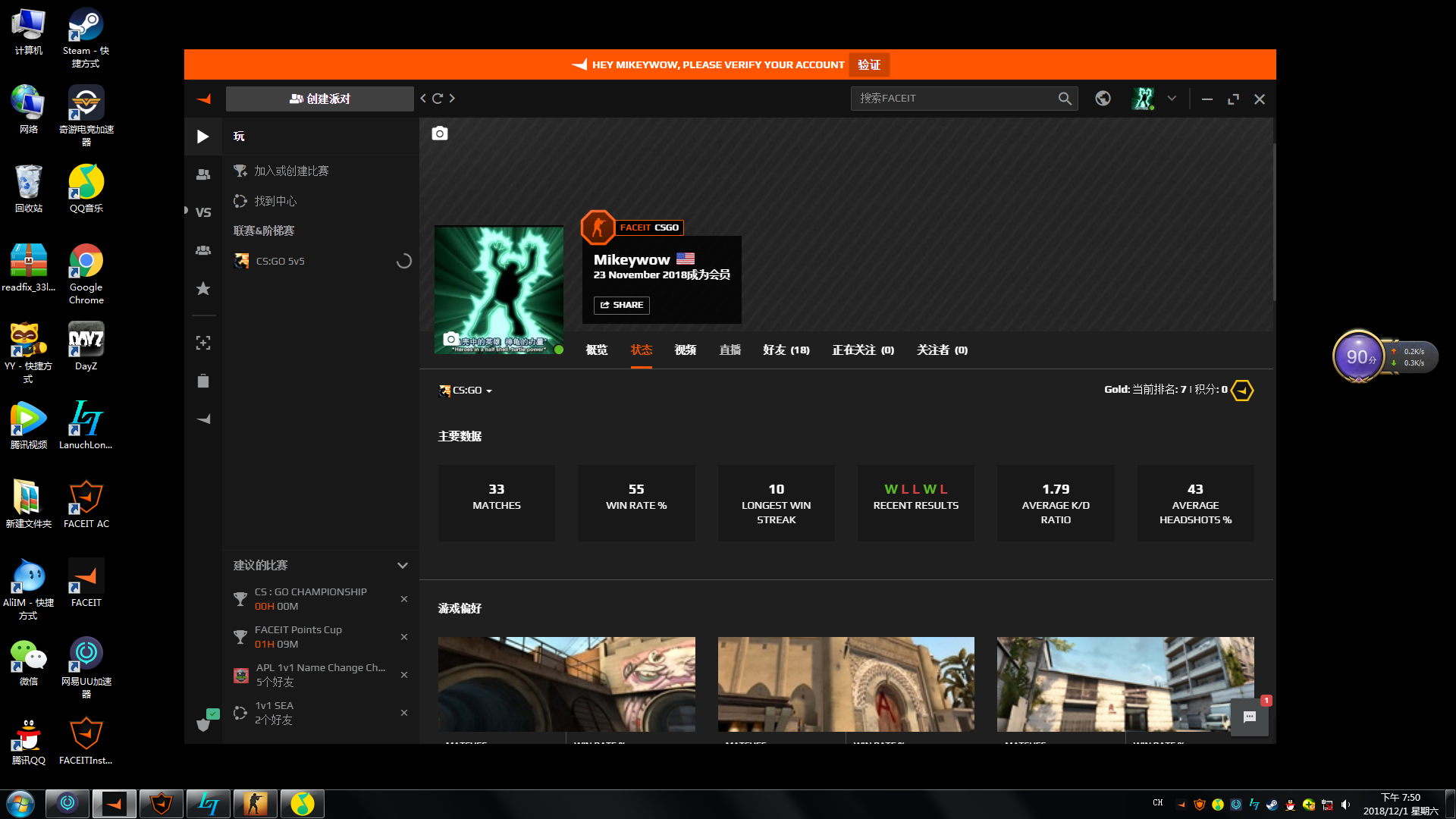Click the crosshair focus icon in the sidebar

coord(203,343)
